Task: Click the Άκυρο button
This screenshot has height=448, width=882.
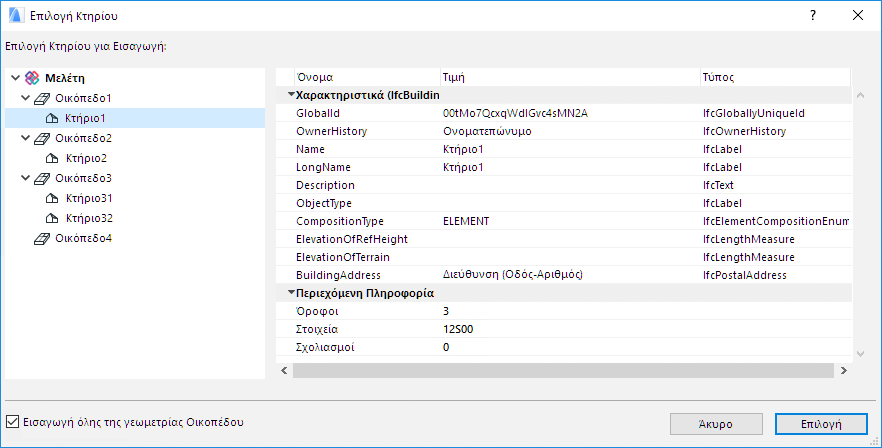Action: [x=716, y=424]
